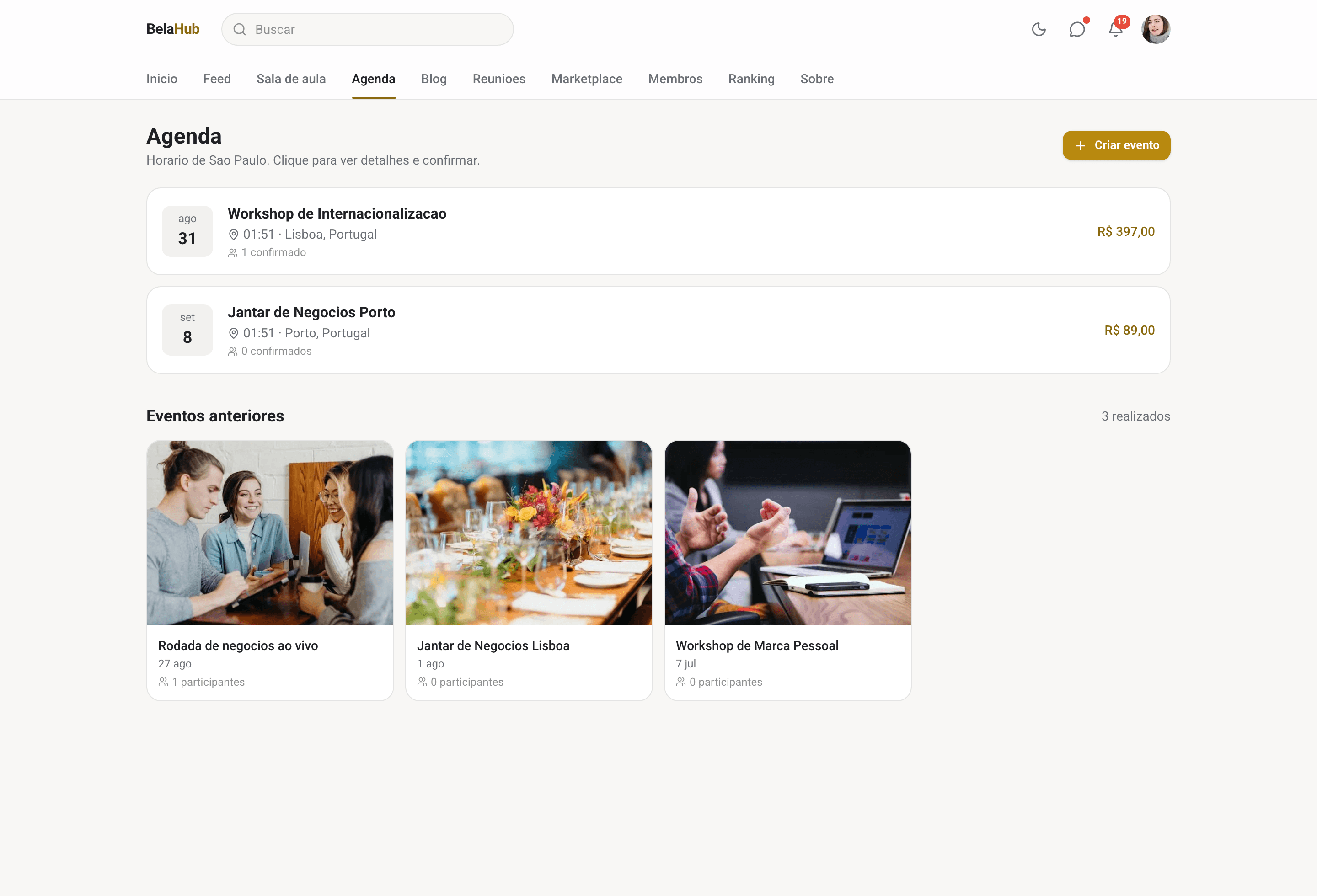Open the Workshop de Marca Pessoal photo
The height and width of the screenshot is (896, 1317).
[x=788, y=533]
